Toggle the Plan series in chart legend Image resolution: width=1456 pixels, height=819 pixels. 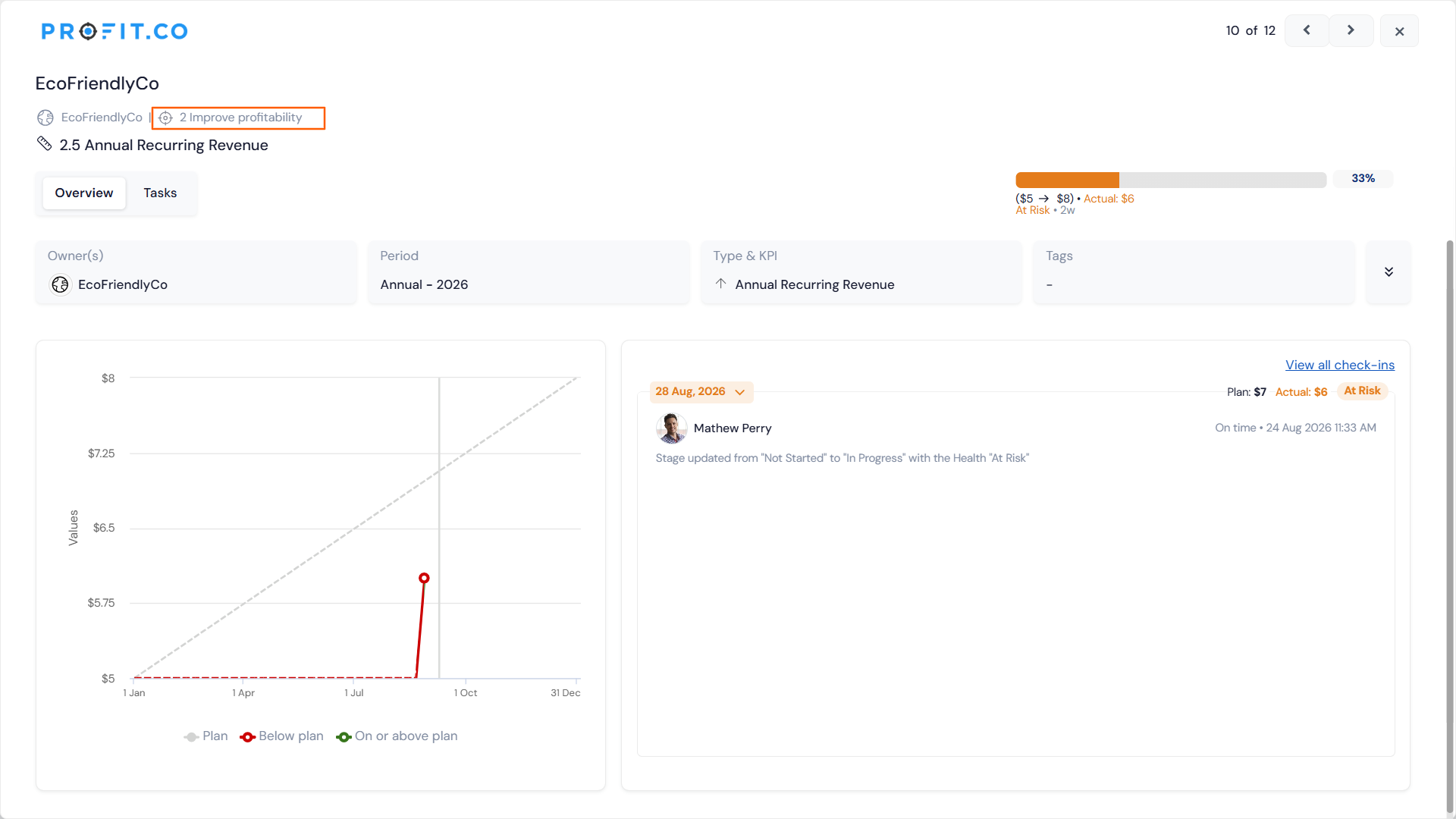[206, 736]
